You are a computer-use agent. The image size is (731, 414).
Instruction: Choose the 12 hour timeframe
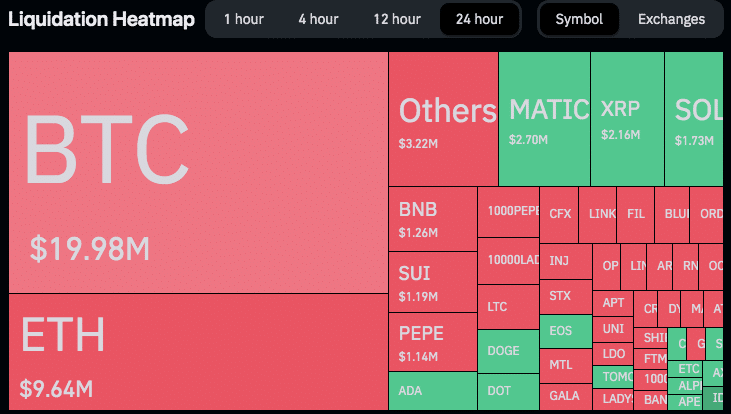click(x=397, y=19)
